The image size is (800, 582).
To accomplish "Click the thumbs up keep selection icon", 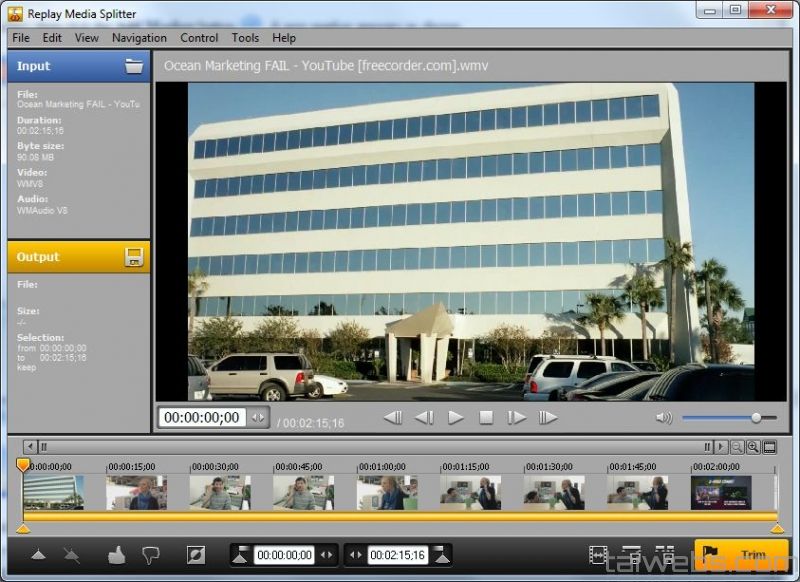I will coord(117,555).
